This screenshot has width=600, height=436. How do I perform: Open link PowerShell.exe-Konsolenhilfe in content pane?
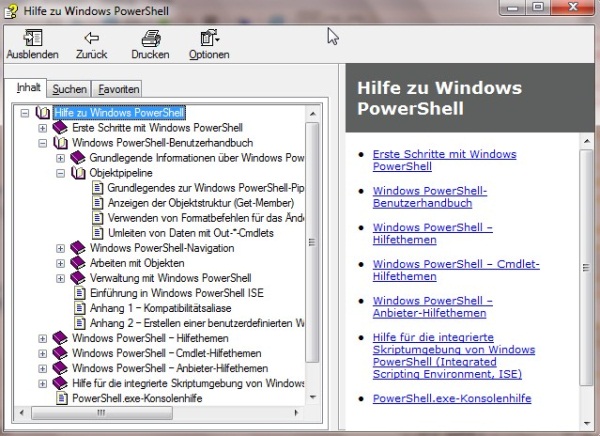452,398
